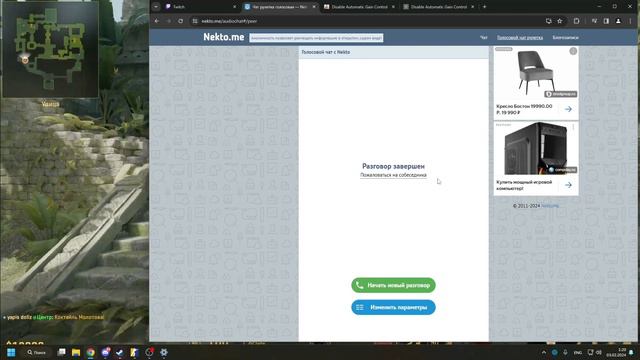Open the browser profile avatar
Image resolution: width=640 pixels, height=360 pixels.
click(x=618, y=21)
